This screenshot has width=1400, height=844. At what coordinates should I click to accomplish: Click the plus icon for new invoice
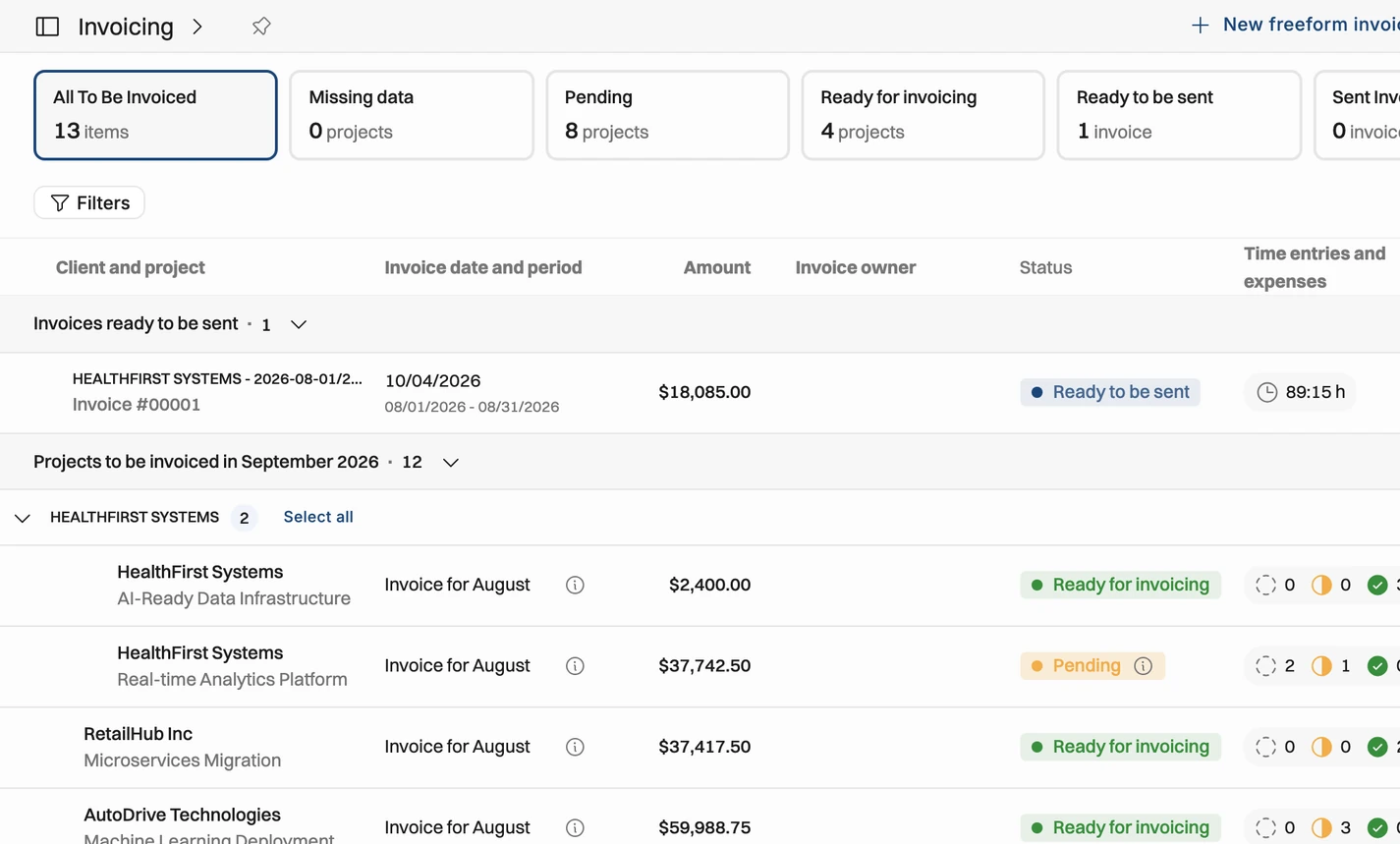(x=1200, y=26)
